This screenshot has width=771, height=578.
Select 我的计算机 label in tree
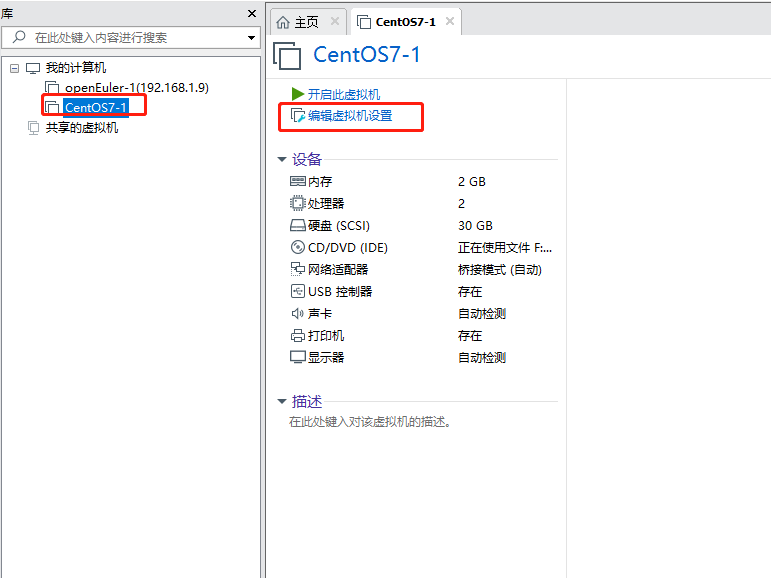(x=76, y=68)
